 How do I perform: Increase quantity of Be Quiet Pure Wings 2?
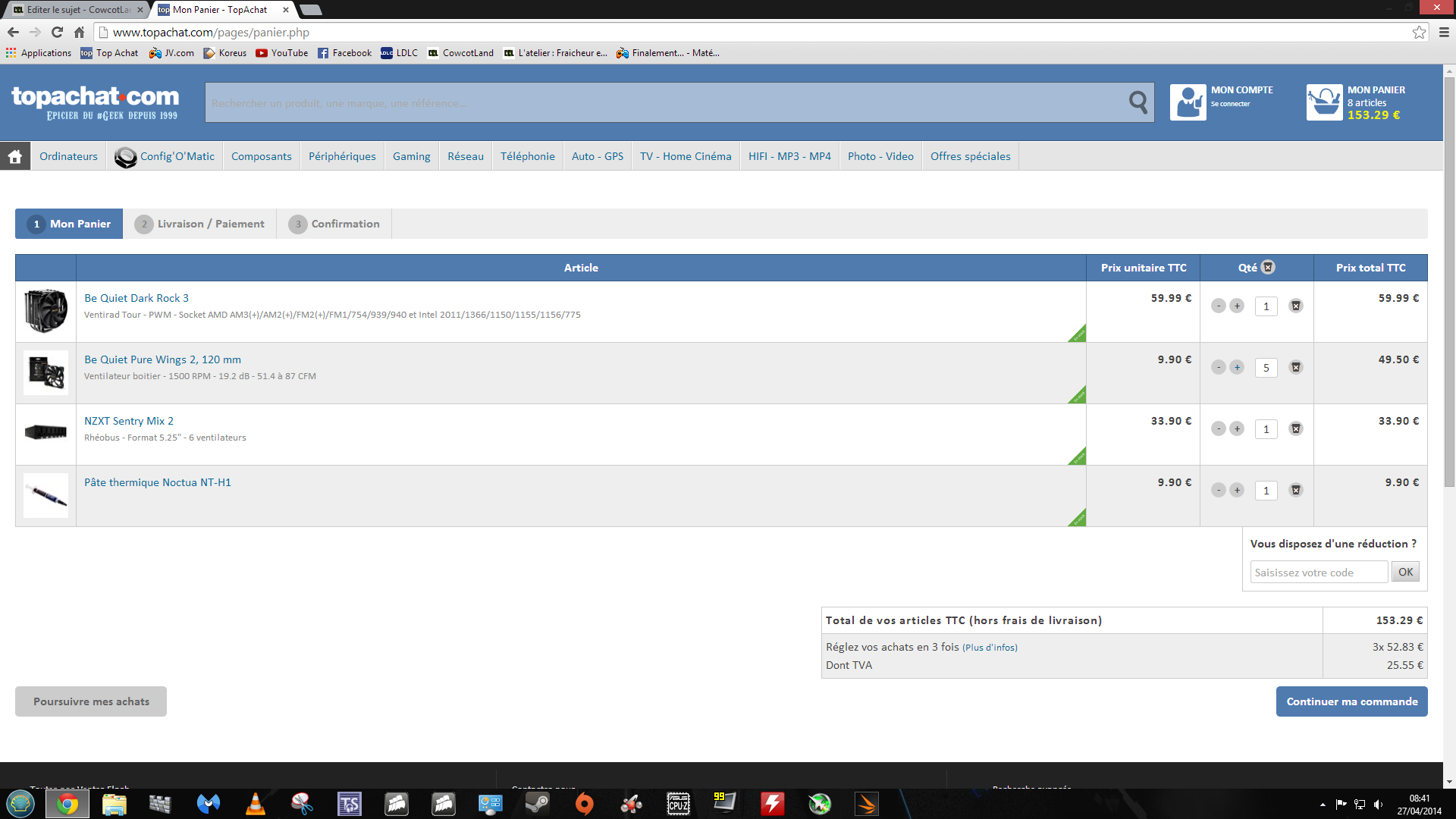click(1237, 367)
